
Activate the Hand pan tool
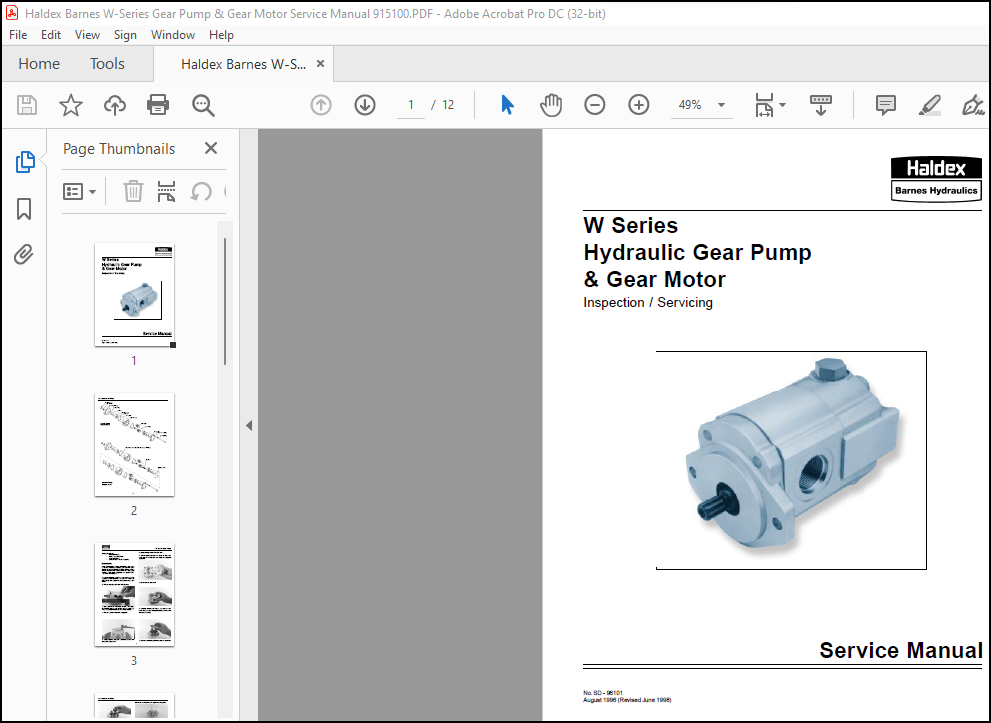click(x=550, y=105)
